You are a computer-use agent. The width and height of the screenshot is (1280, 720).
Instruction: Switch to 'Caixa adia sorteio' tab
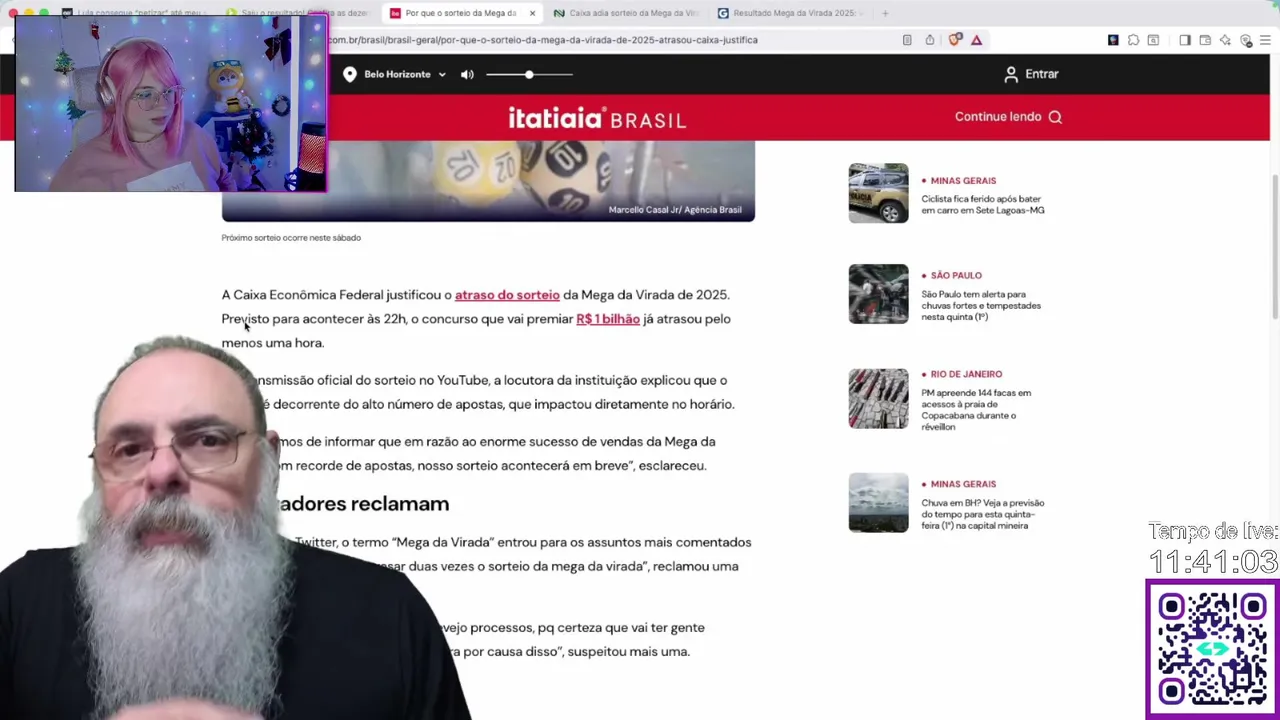point(625,13)
